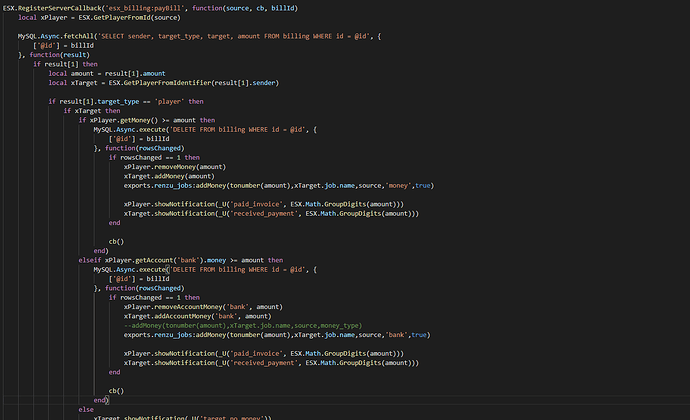Click the xTarget.addAccountMoney('bank', amount) line

pyautogui.click(x=198, y=316)
